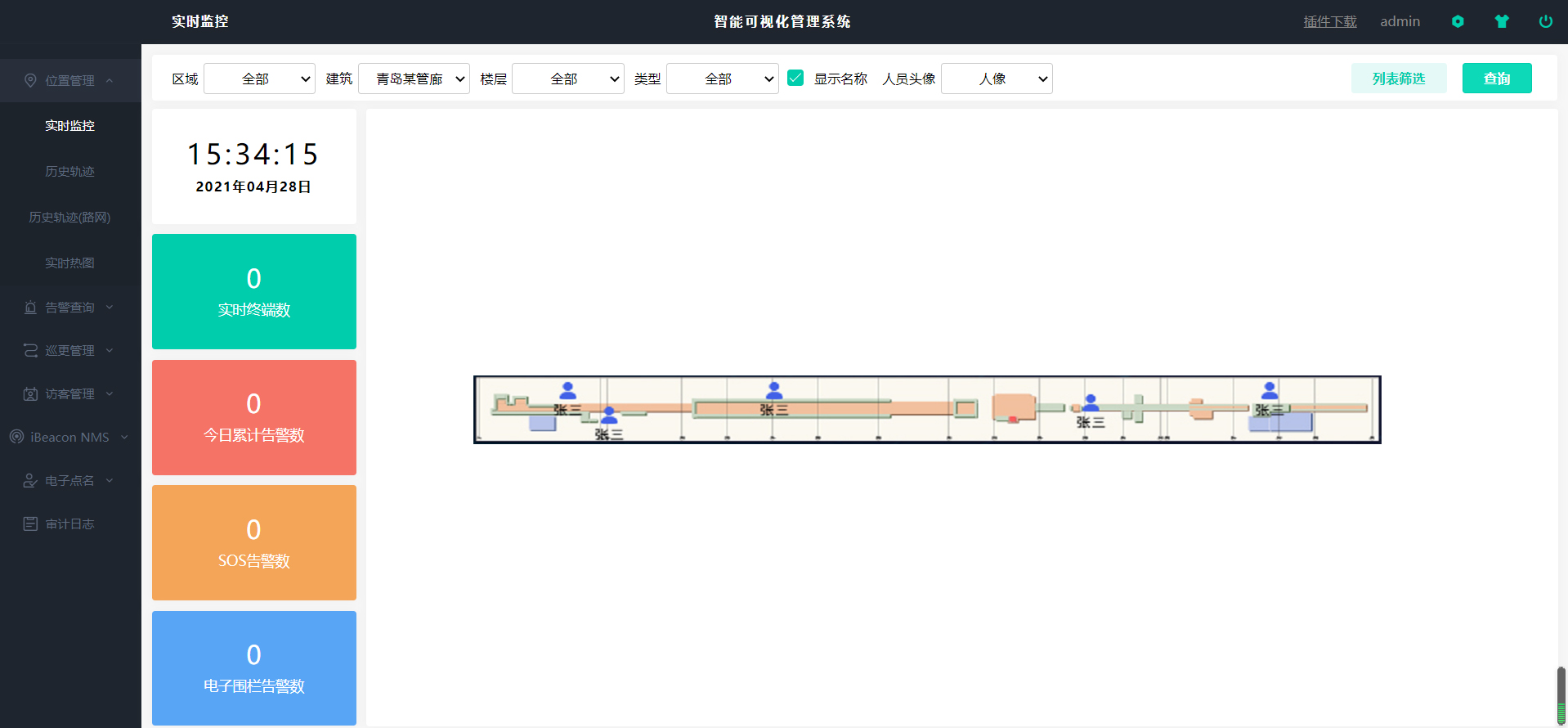Expand the 电子点名 sidebar menu
The width and height of the screenshot is (1568, 728).
point(69,481)
